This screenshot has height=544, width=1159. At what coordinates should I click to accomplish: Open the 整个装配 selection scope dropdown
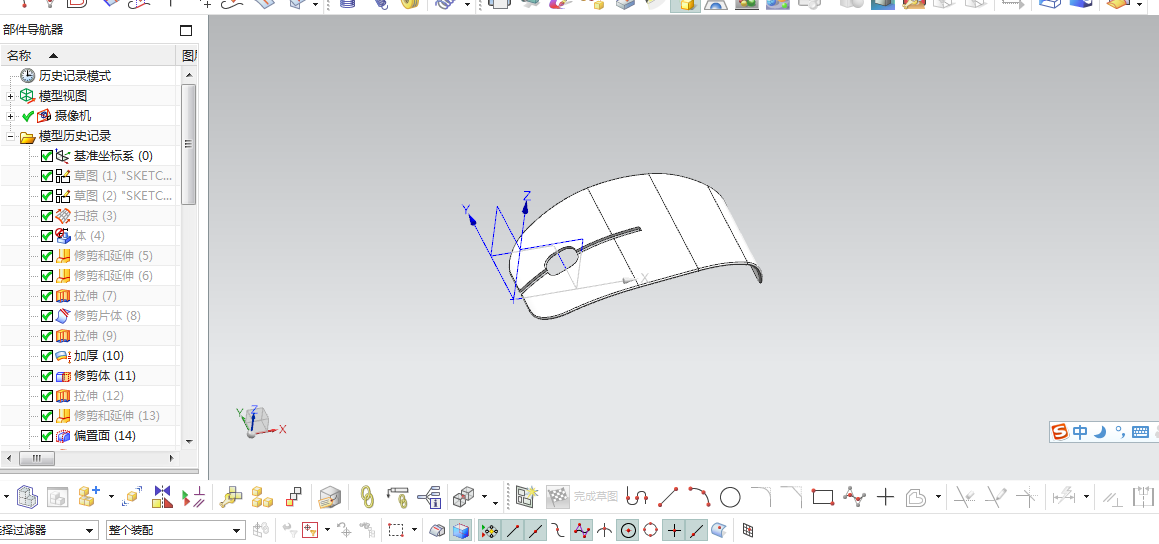pyautogui.click(x=237, y=530)
